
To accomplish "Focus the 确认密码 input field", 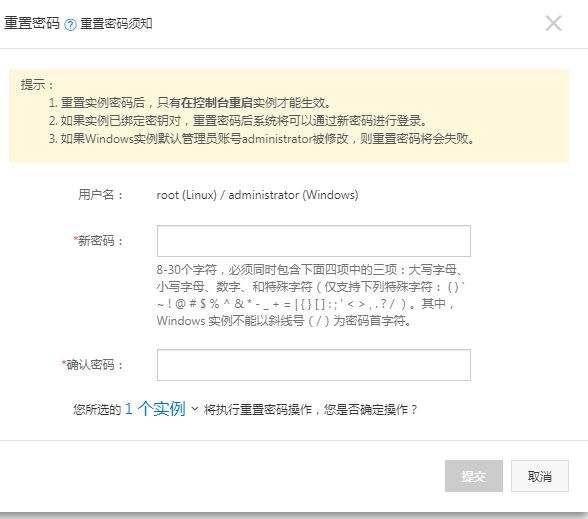I will [314, 365].
